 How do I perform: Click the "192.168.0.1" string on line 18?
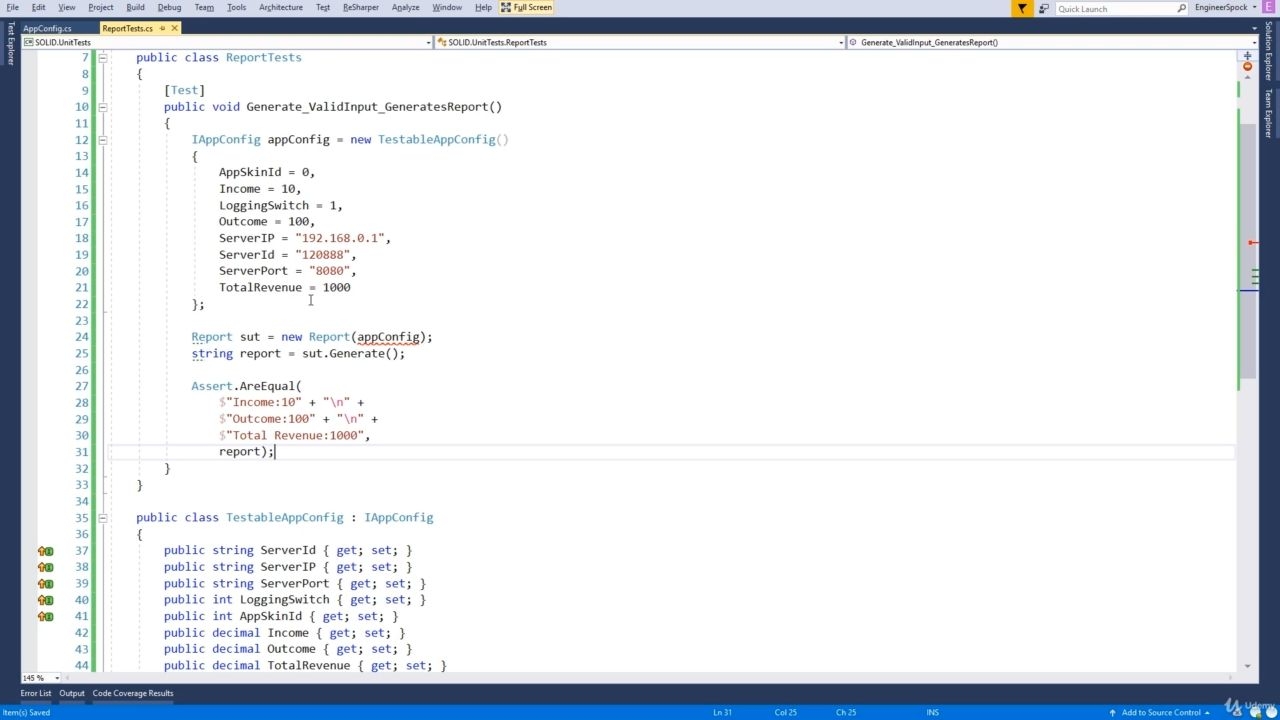(x=340, y=238)
